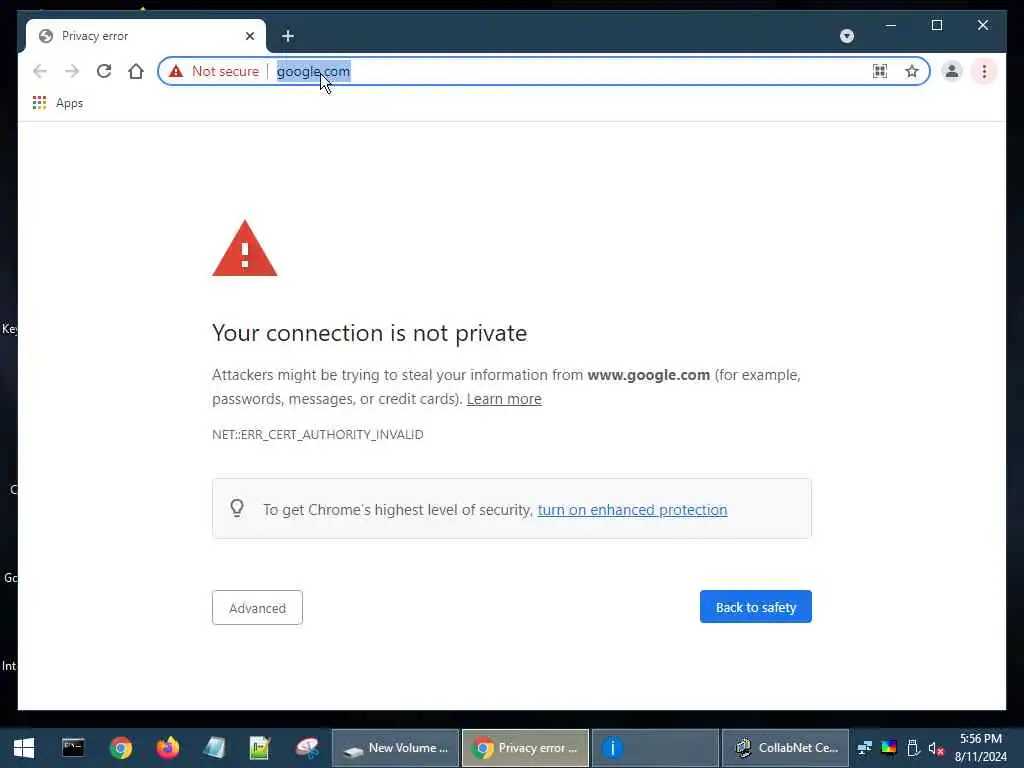Switch to New Volume taskbar window
The height and width of the screenshot is (768, 1024).
(x=396, y=748)
